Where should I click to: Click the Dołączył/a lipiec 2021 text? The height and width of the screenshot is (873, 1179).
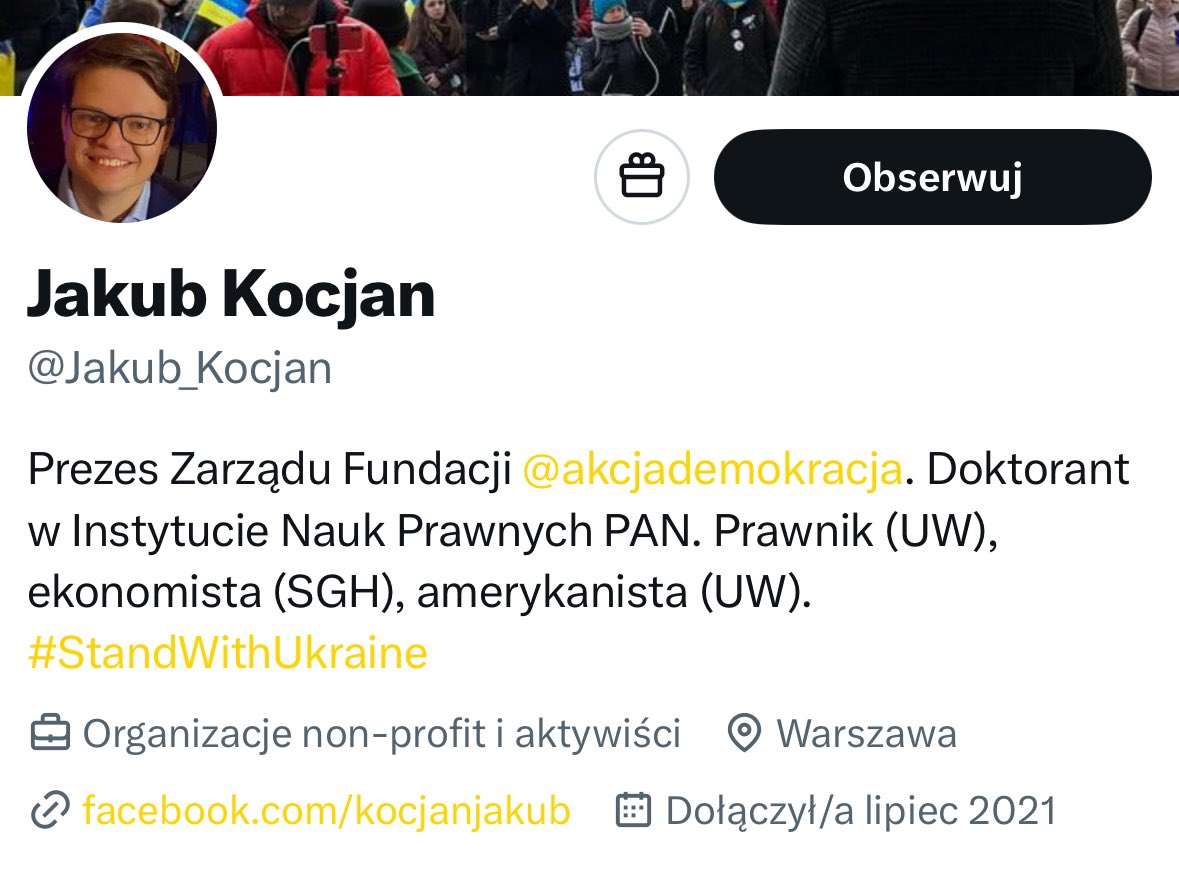862,811
